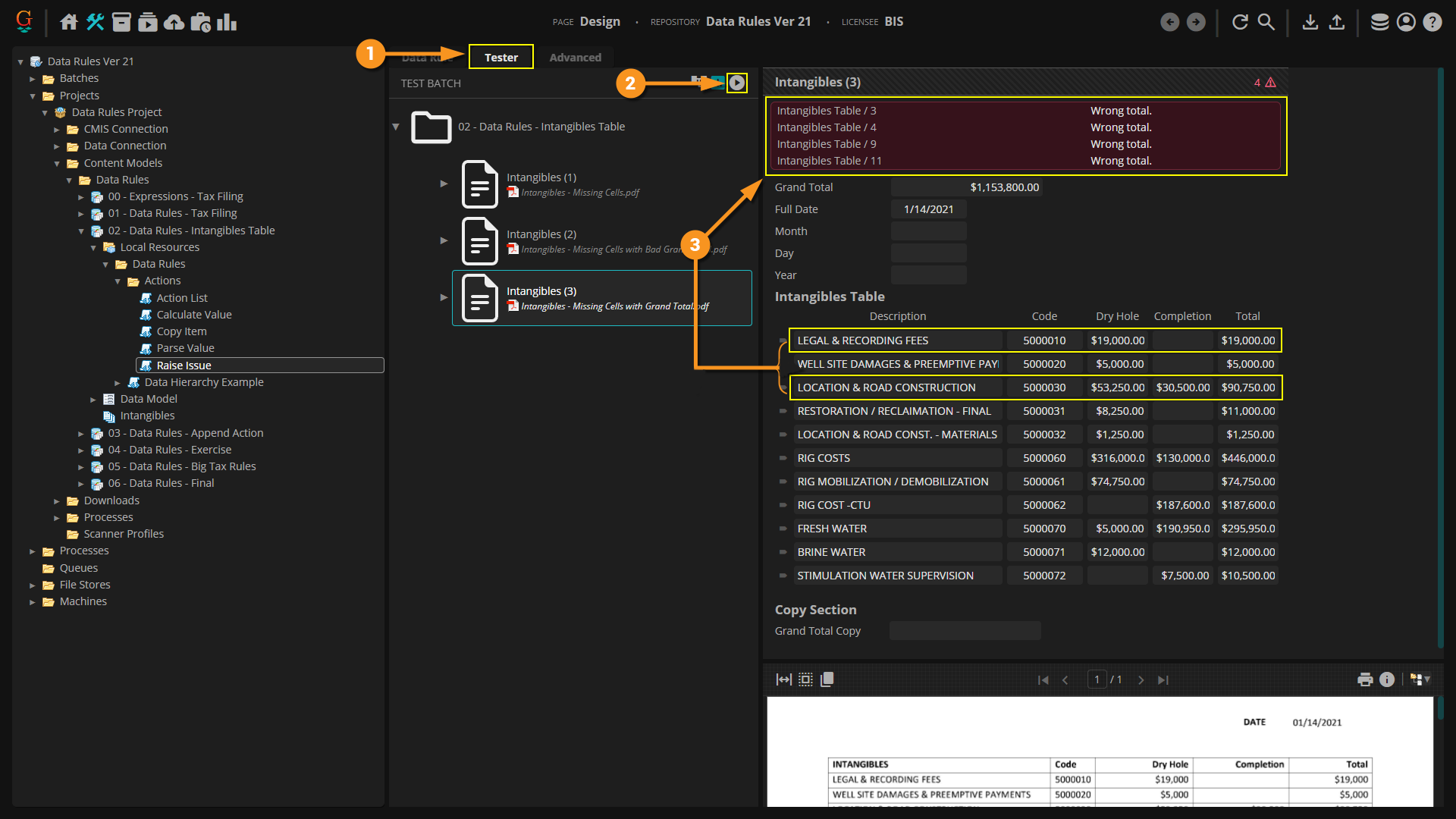Viewport: 1456px width, 819px height.
Task: Select the Tester tab
Action: [x=500, y=58]
